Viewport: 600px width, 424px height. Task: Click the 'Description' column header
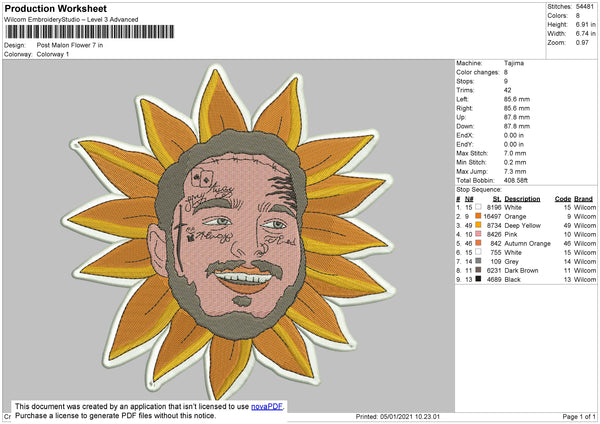tap(522, 199)
